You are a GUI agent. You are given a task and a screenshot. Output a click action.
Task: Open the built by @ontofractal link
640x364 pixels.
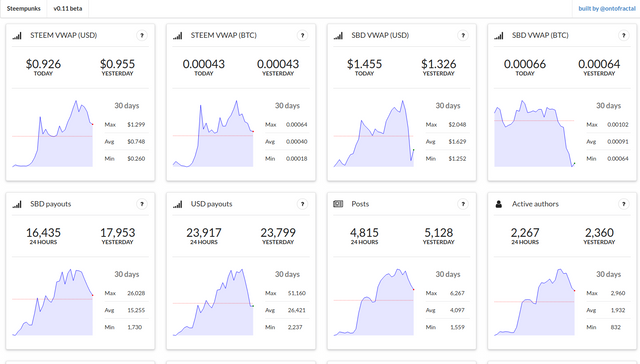click(x=607, y=9)
